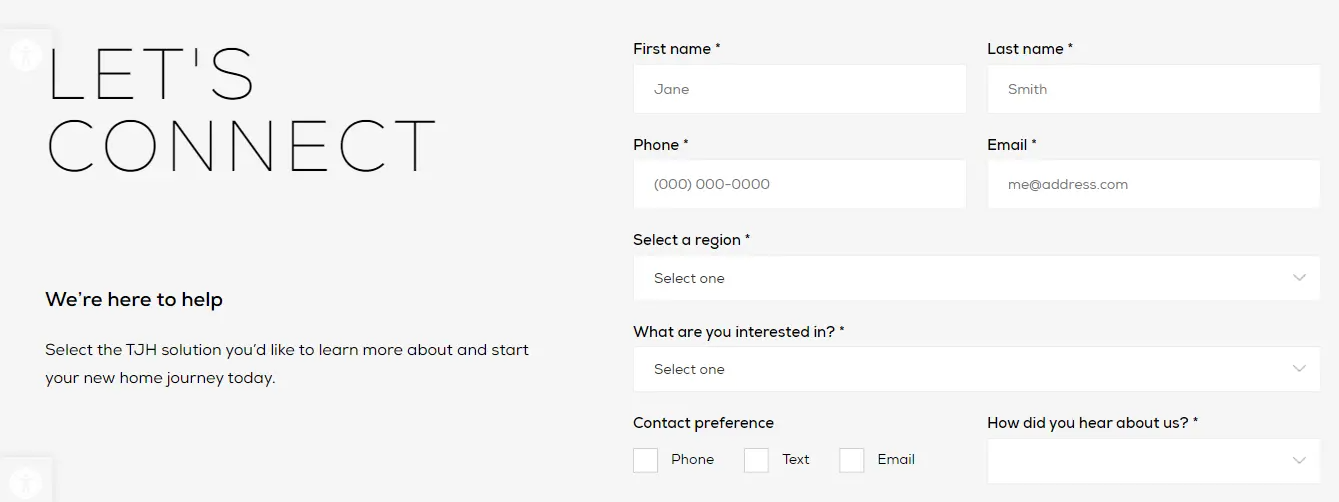
Task: Expand the 'What are you interested in?' dropdown
Action: tap(960, 369)
